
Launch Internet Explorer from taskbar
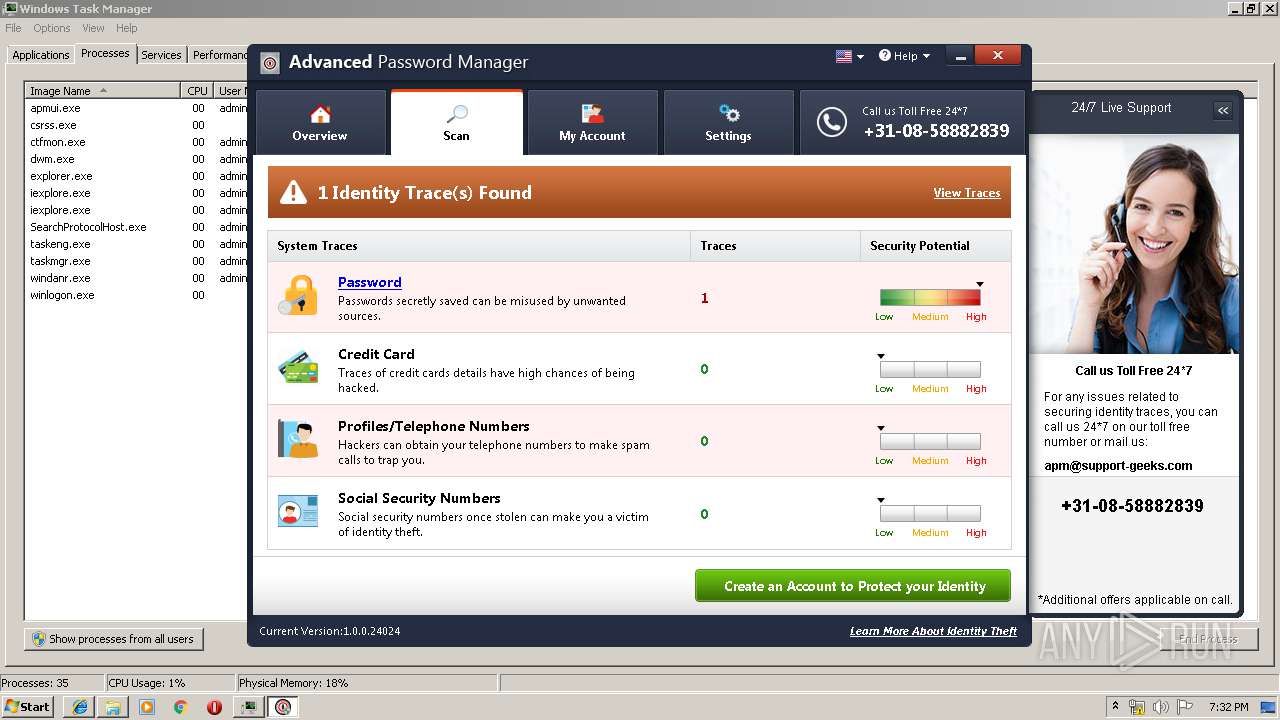[x=79, y=707]
